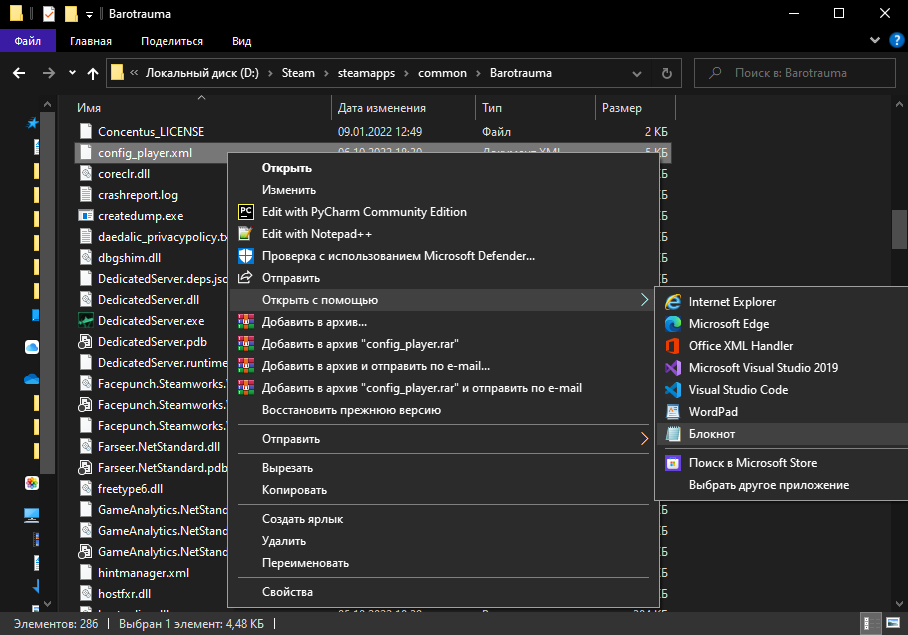This screenshot has height=635, width=908.
Task: Switch to the Главная ribbon tab
Action: (x=91, y=41)
